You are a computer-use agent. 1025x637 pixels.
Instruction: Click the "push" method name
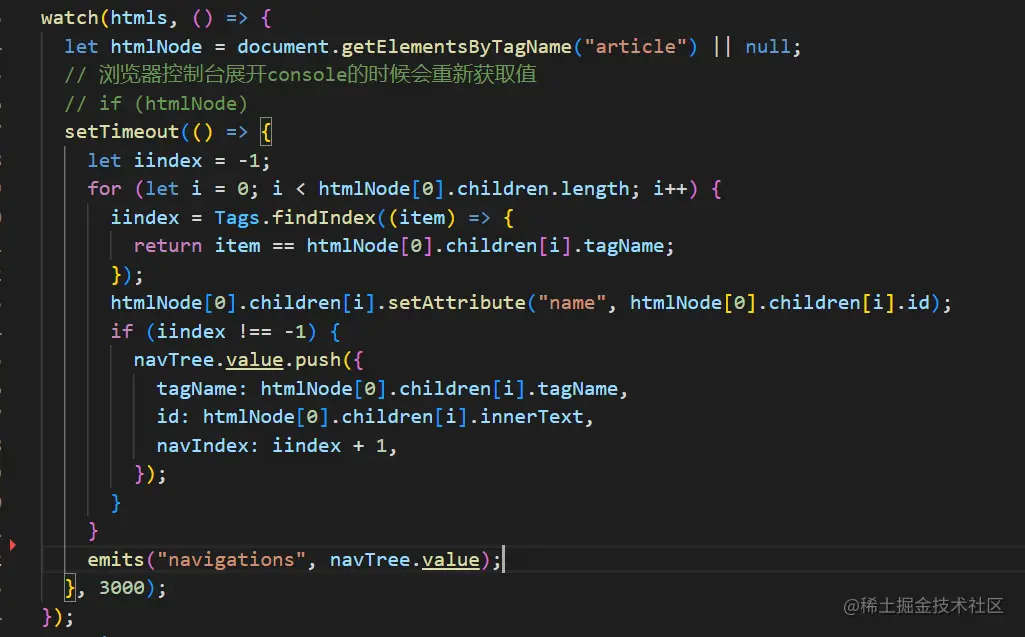(x=318, y=360)
